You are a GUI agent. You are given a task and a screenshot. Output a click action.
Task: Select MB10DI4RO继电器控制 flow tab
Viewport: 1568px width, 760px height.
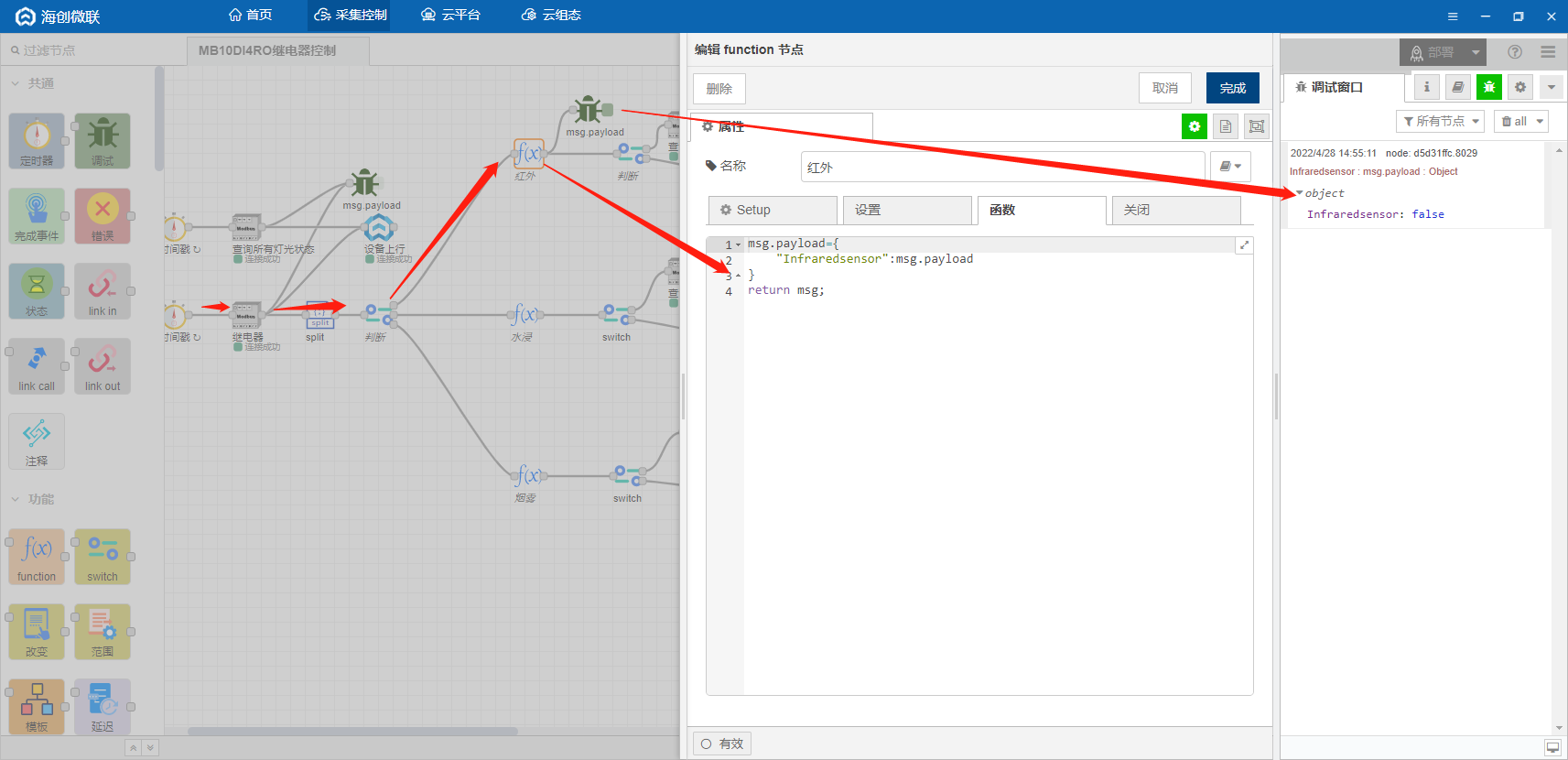coord(278,50)
